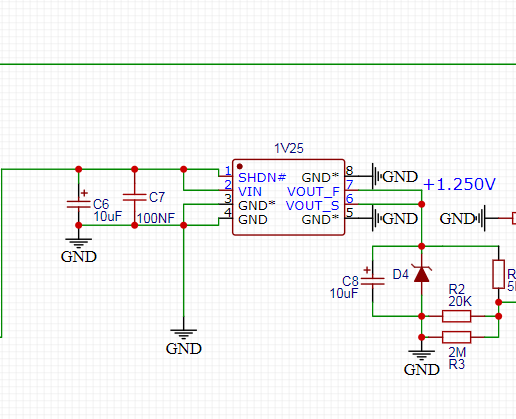516x419 pixels.
Task: Select the C7 100NF capacitor symbol
Action: [135, 197]
